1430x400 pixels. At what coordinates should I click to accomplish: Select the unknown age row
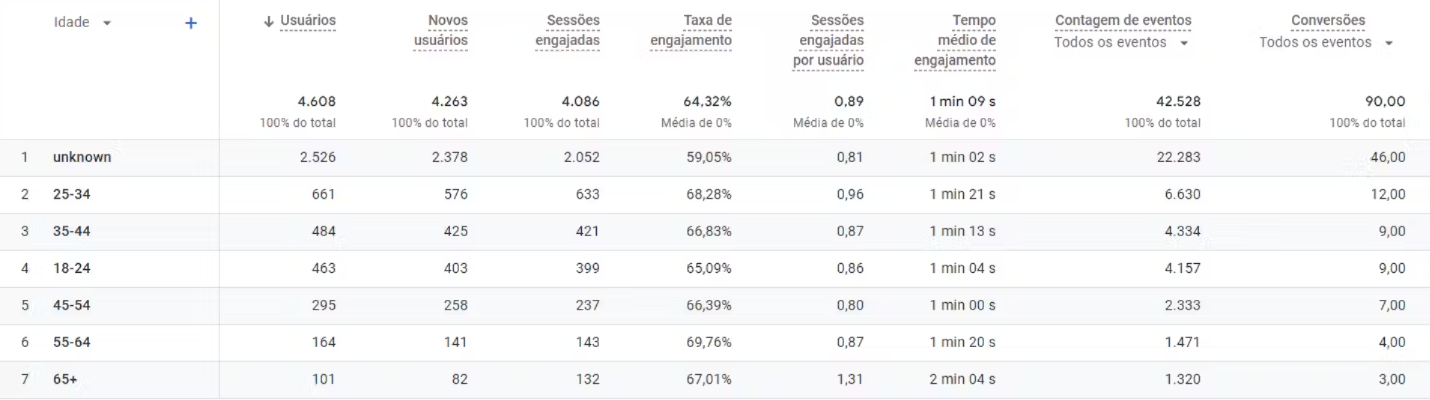(82, 157)
